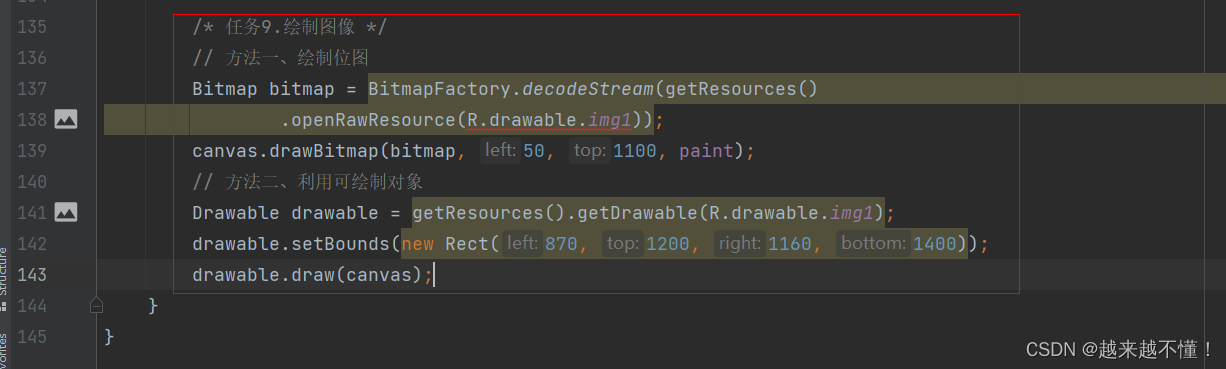Click the 'bottom:' parameter hint on line 142
The width and height of the screenshot is (1226, 369).
tap(874, 244)
